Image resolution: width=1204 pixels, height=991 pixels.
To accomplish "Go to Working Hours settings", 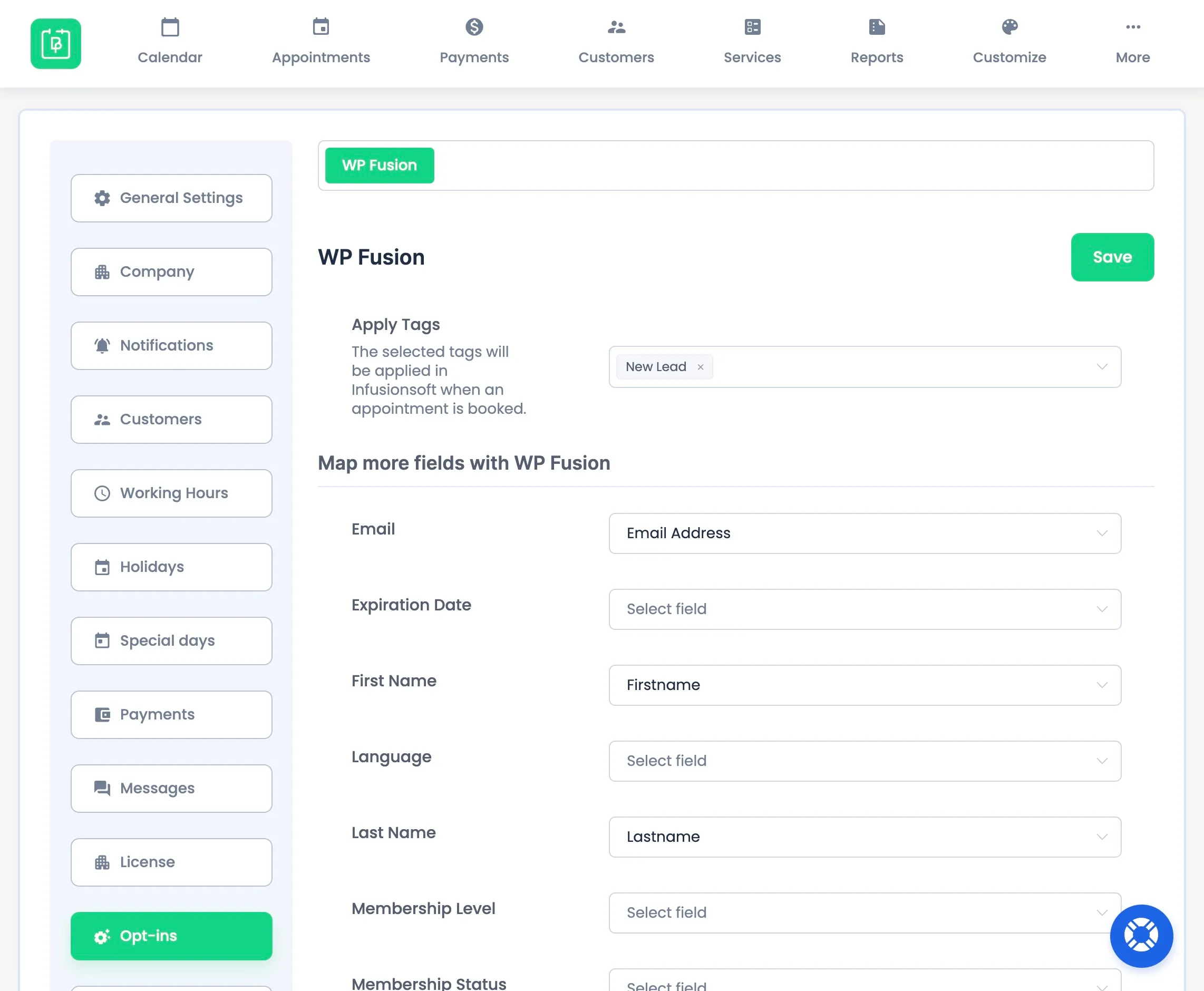I will (x=171, y=493).
